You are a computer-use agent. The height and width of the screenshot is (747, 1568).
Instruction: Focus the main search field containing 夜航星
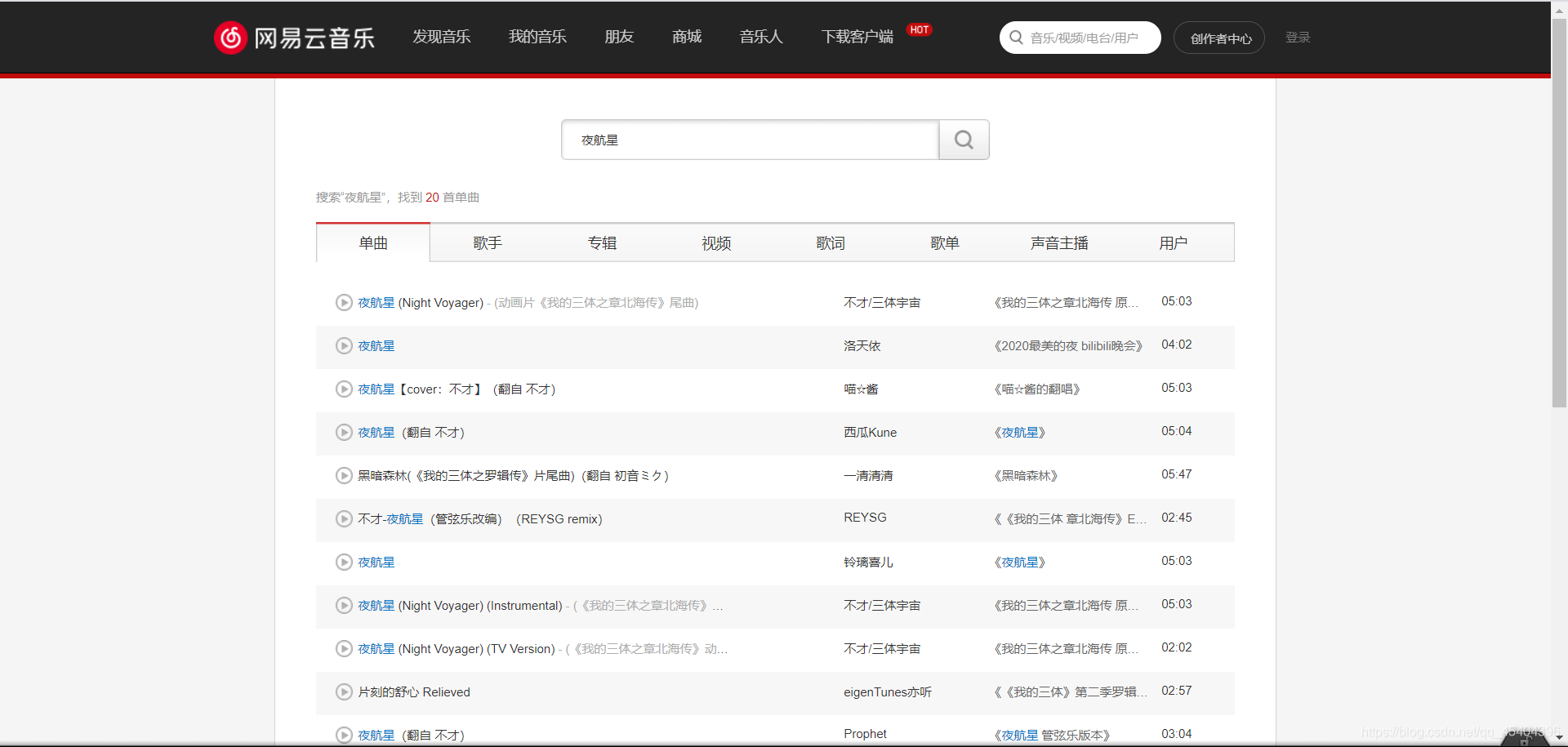(750, 140)
